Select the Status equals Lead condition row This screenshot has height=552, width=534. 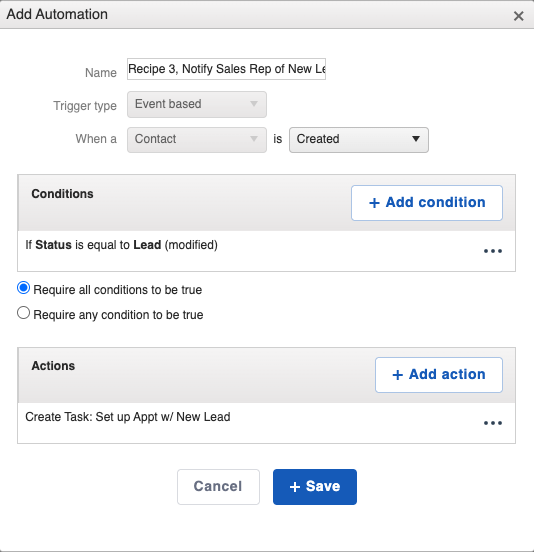(x=266, y=251)
